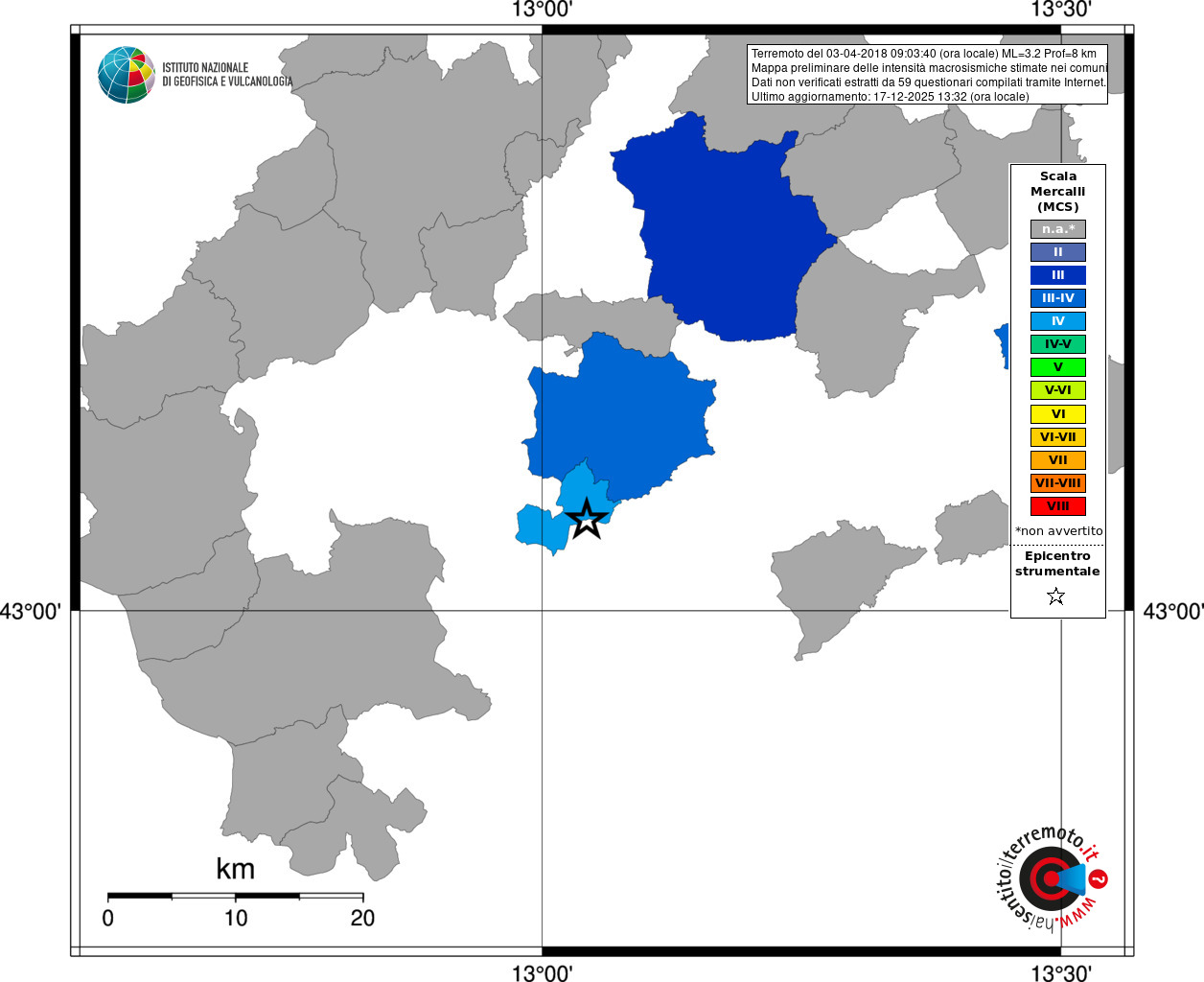The height and width of the screenshot is (982, 1204).
Task: Select the VII-VIII intensity legend swatch
Action: click(1058, 483)
